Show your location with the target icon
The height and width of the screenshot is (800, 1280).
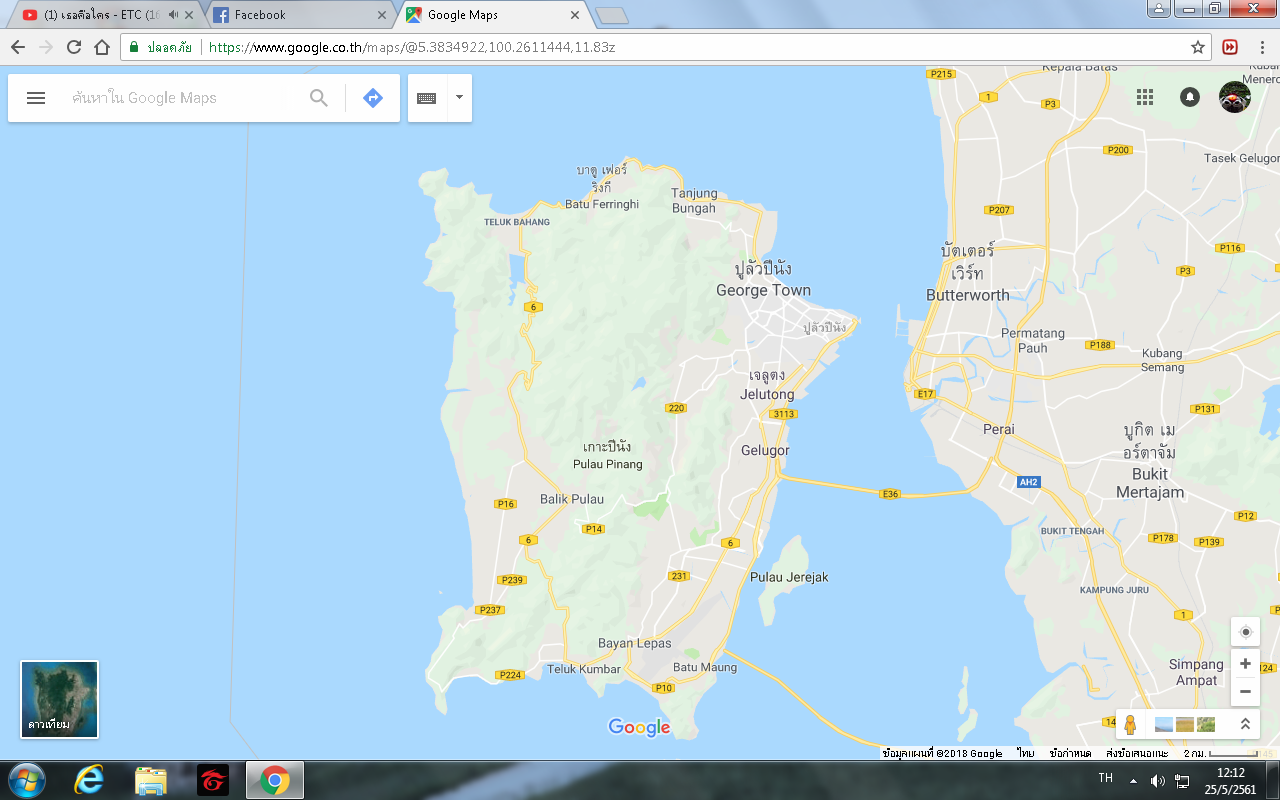(1245, 632)
